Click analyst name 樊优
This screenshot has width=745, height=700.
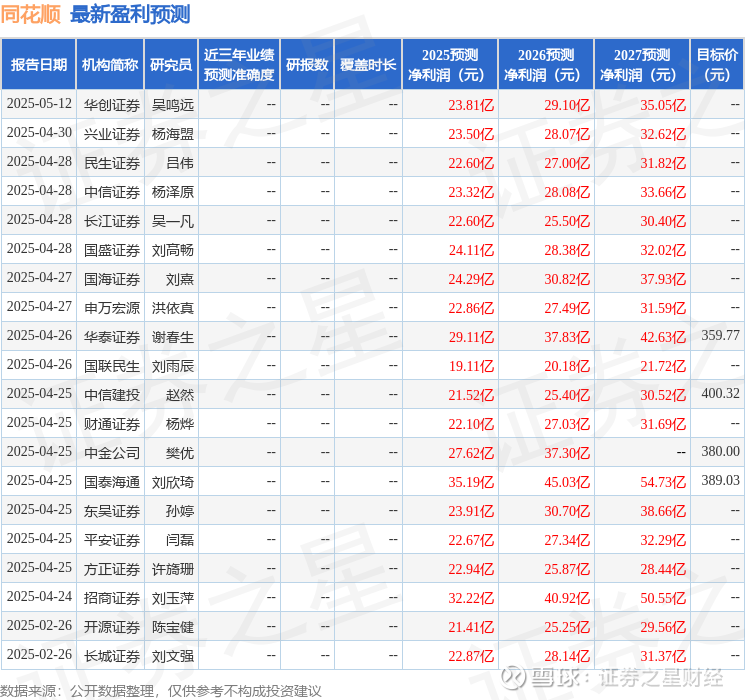(x=180, y=453)
